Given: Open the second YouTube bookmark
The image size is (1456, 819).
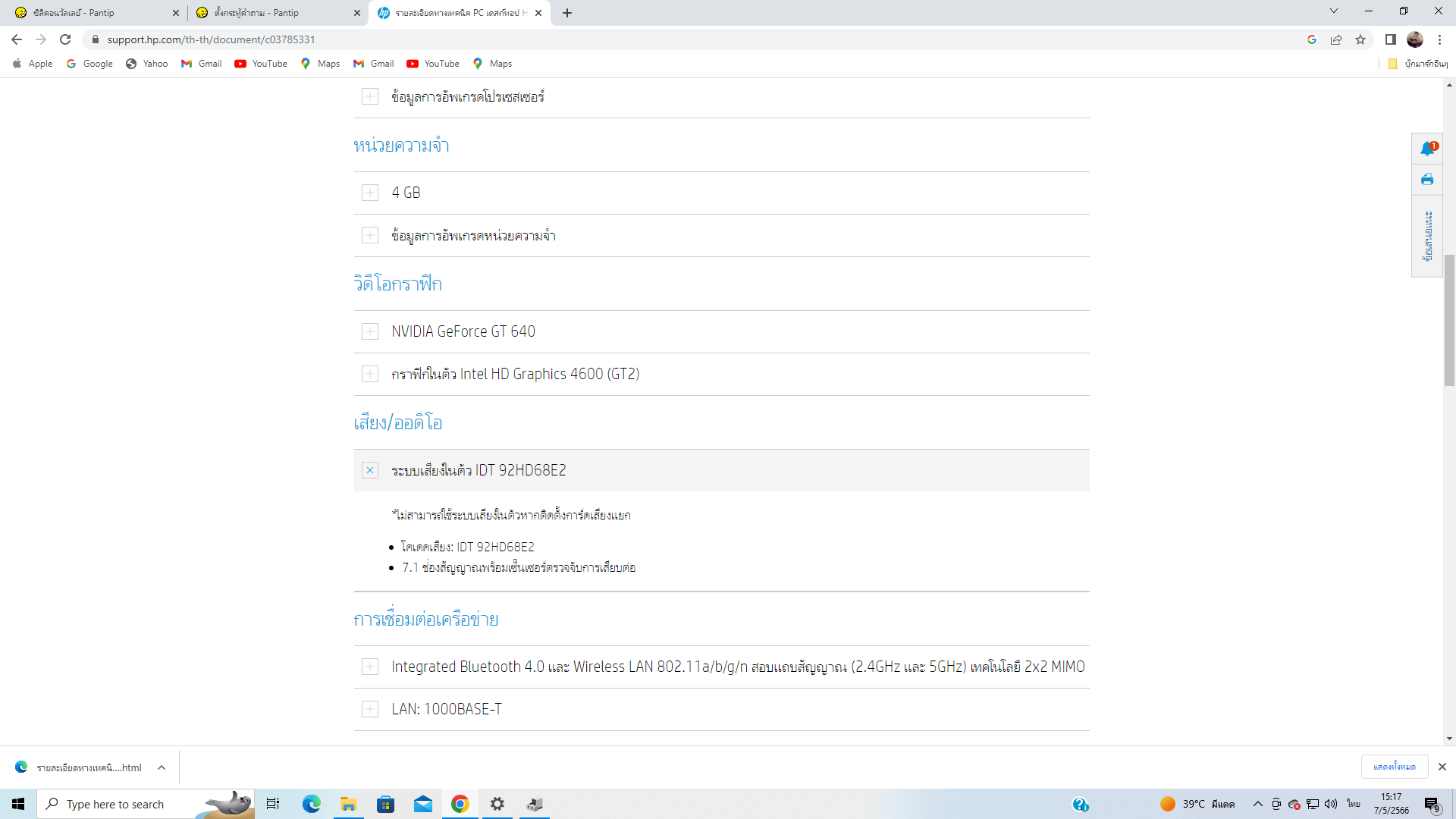Looking at the screenshot, I should [433, 64].
